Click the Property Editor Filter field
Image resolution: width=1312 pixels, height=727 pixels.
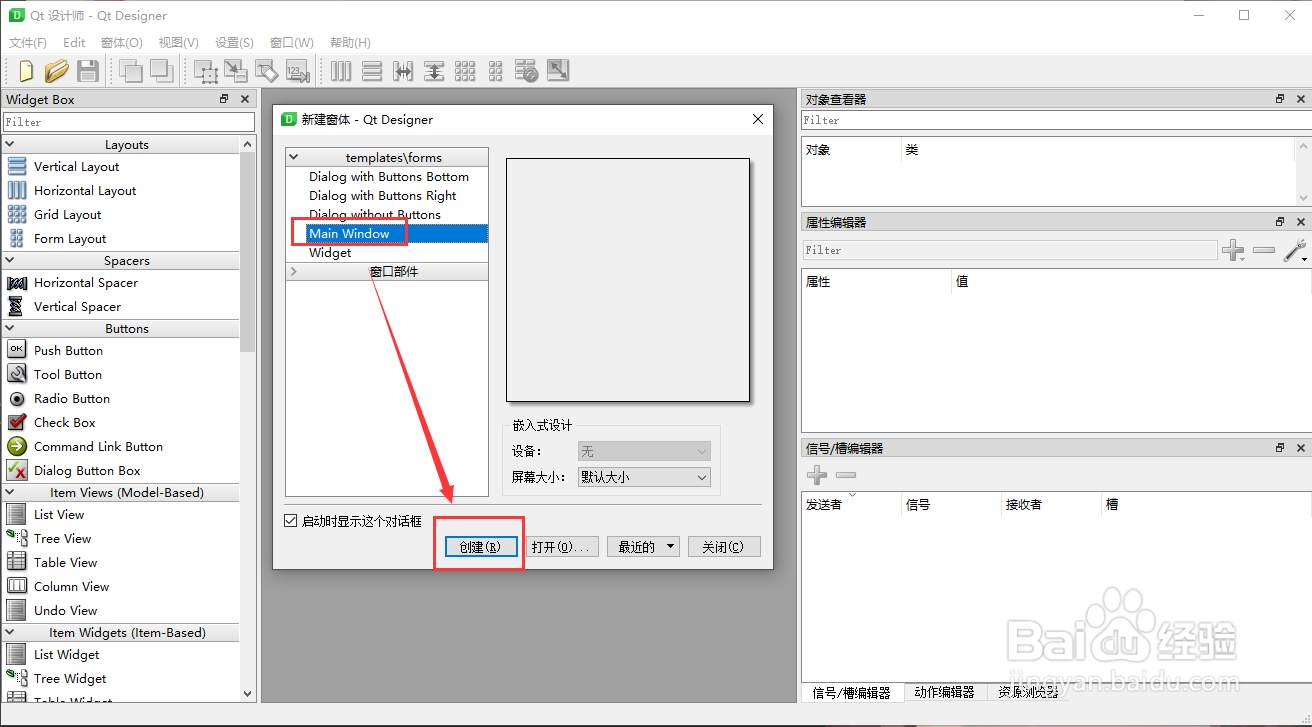[x=1010, y=250]
